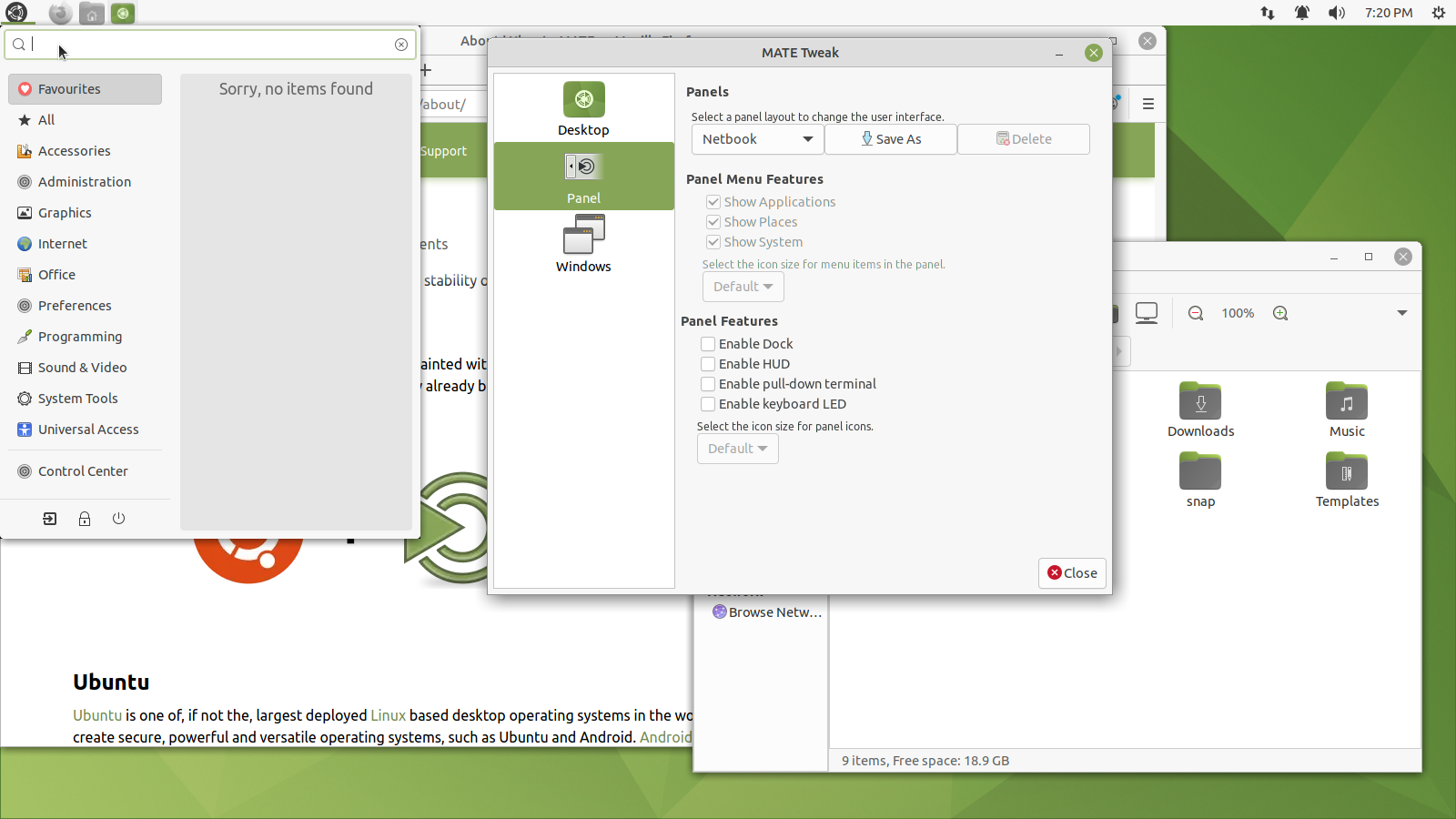The width and height of the screenshot is (1456, 819).
Task: Select Internet category in menu
Action: 85,244
